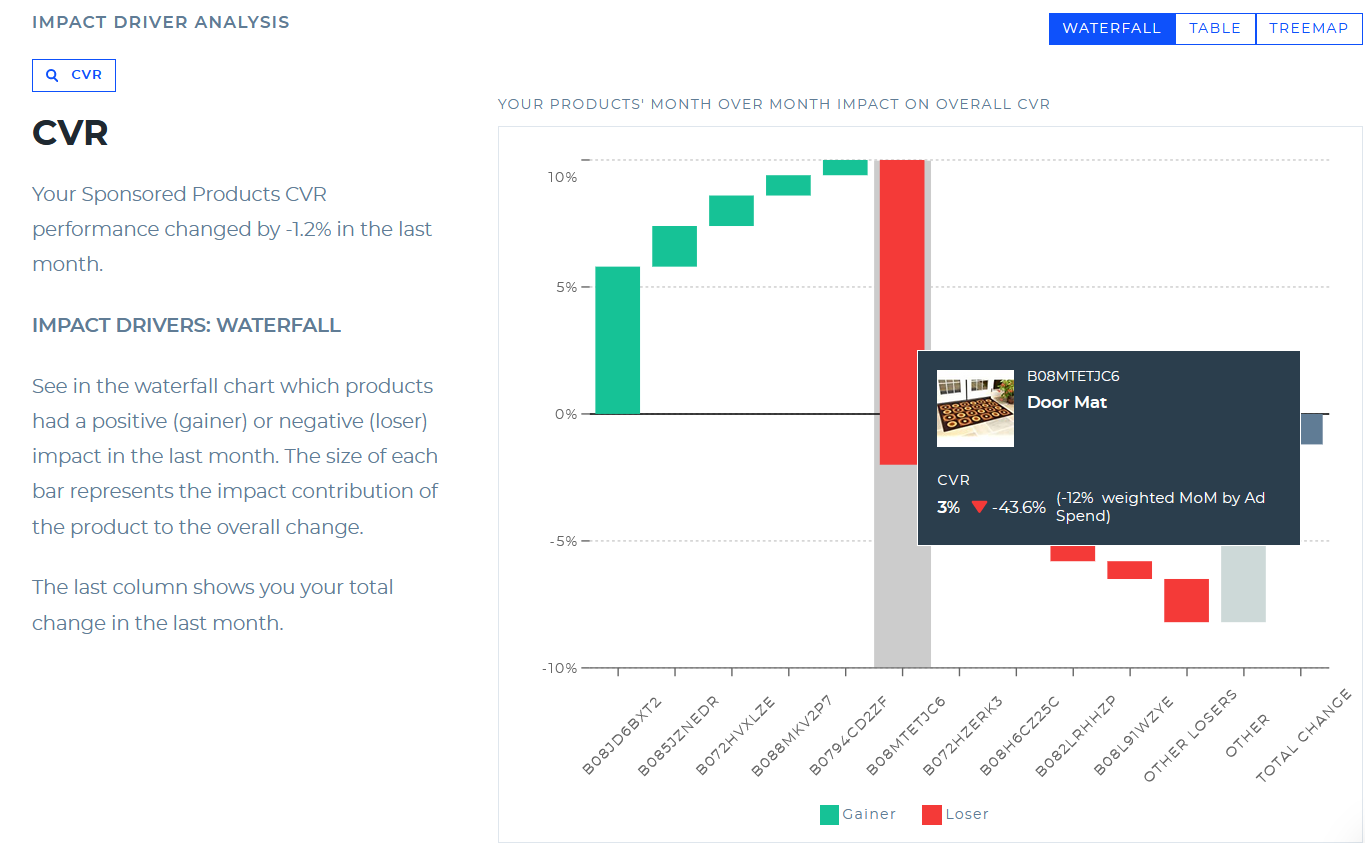1365x843 pixels.
Task: Select the B0794CD2ZF axis label
Action: tap(845, 733)
